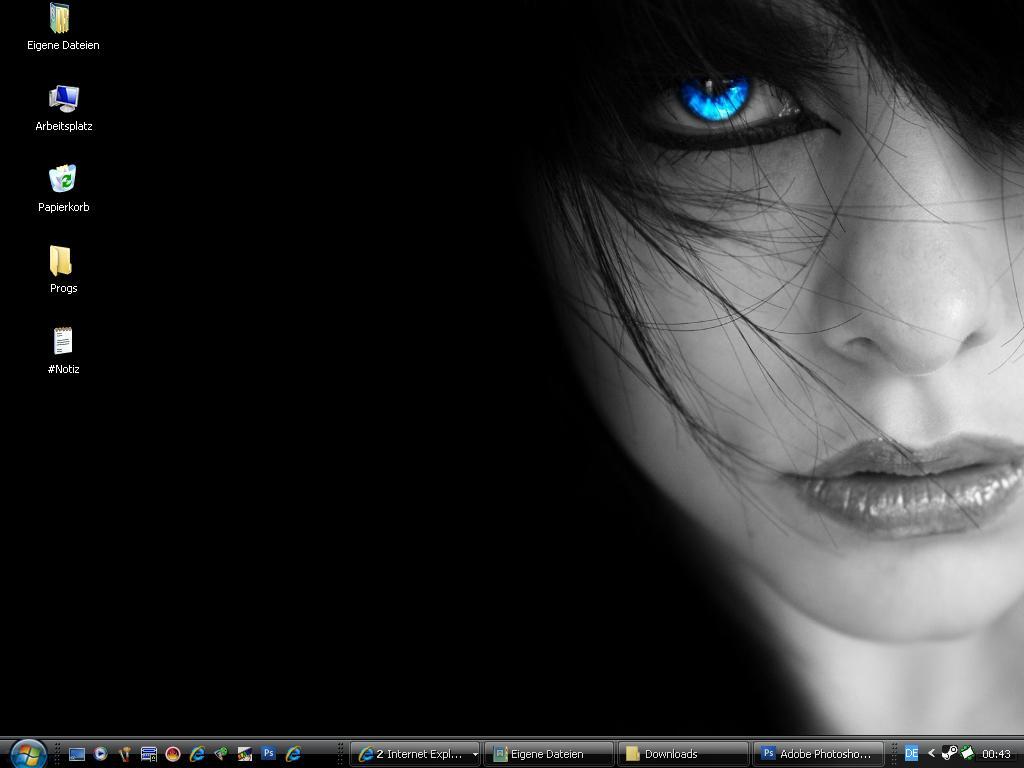Click Internet Explorer icon right of Photoshop quick launch
Image resolution: width=1024 pixels, height=768 pixels.
(x=293, y=754)
